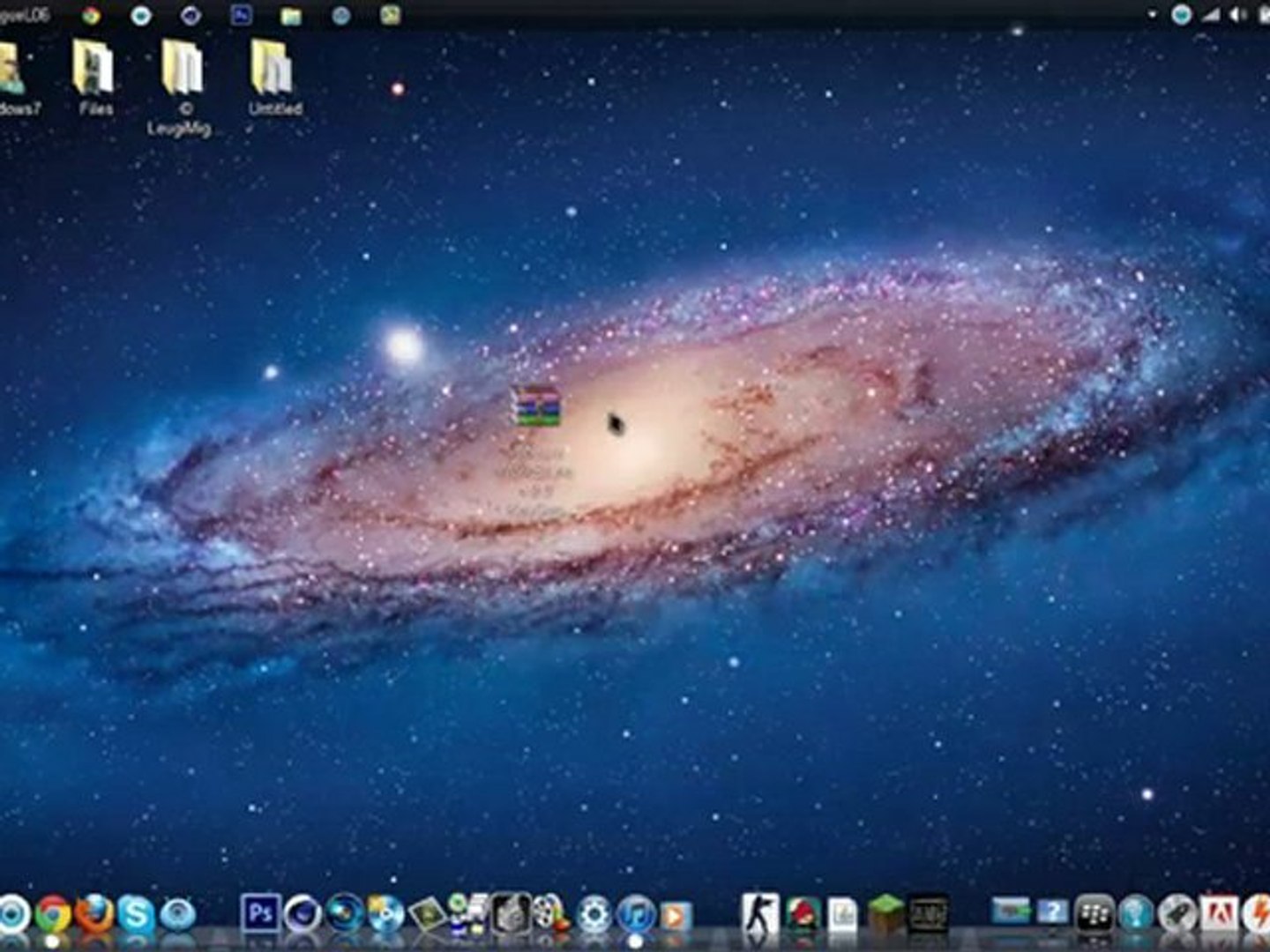Select the Untitled folder on desktop
1270x952 pixels.
(274, 78)
